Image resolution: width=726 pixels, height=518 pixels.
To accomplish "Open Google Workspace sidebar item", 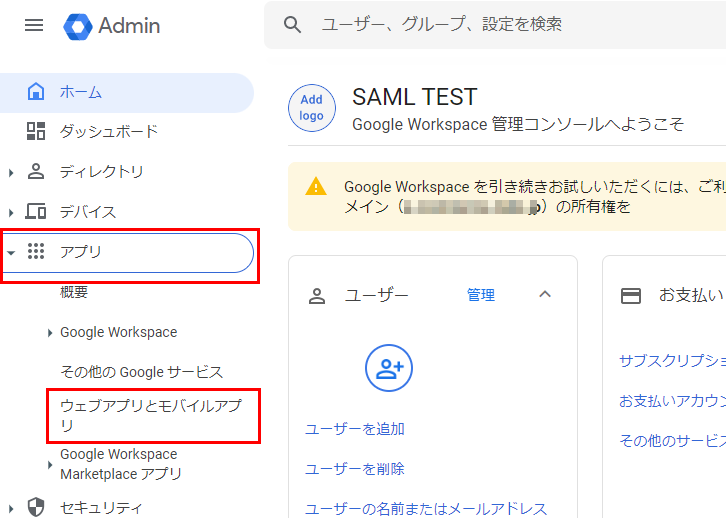I will [x=119, y=332].
